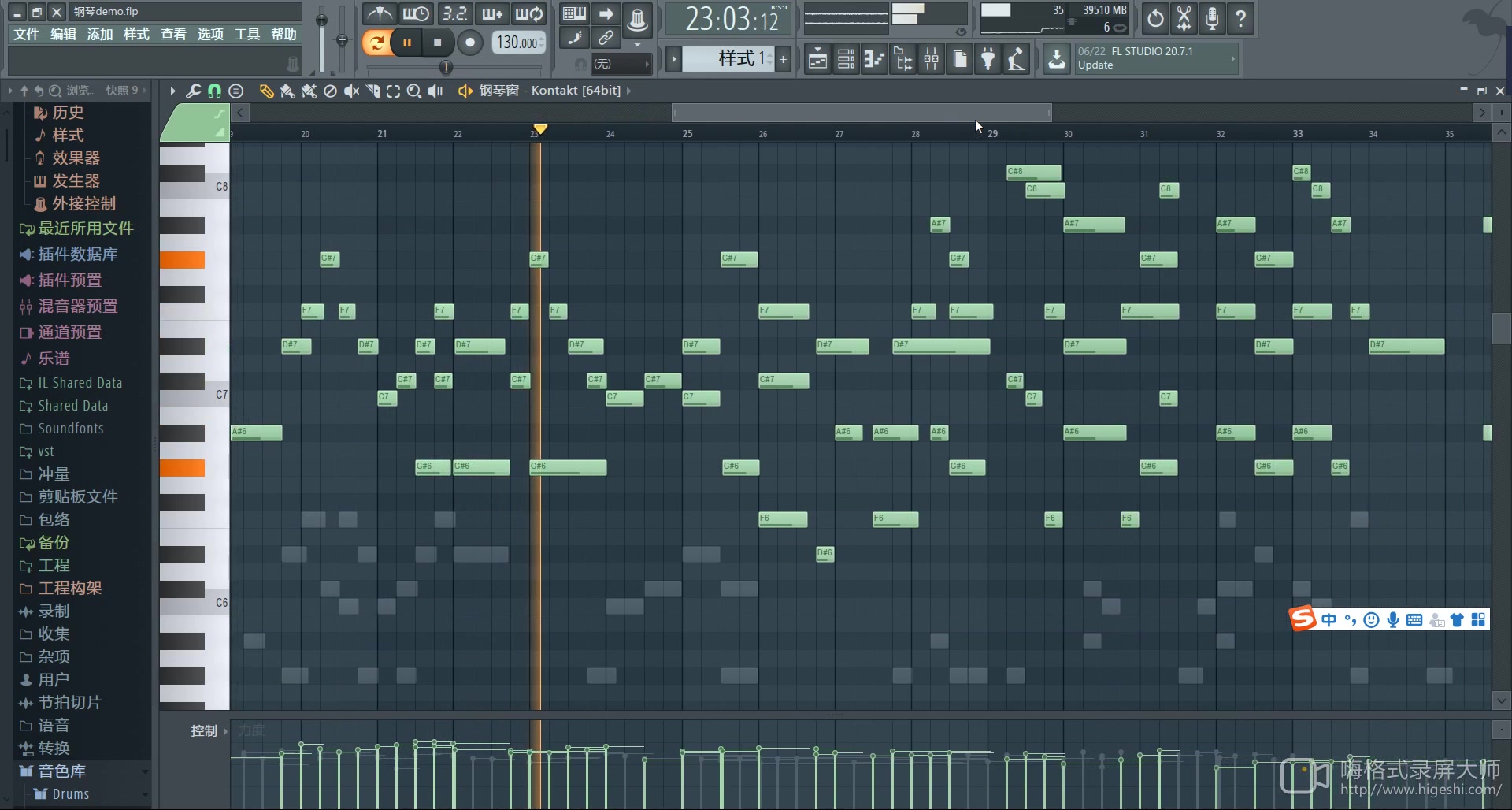Expand the 音色库 folder
This screenshot has height=810, width=1512.
(x=53, y=771)
